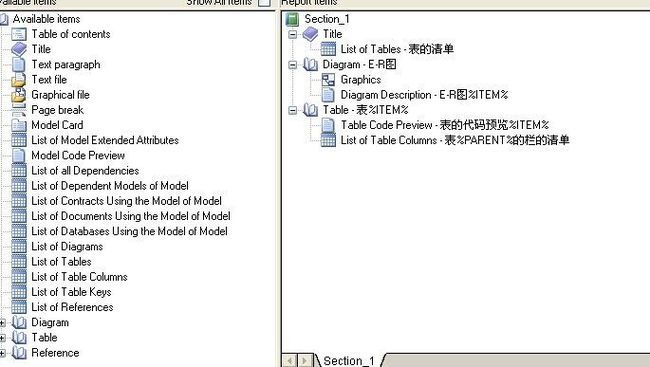The width and height of the screenshot is (650, 367).
Task: Click the Model Card icon
Action: point(19,125)
